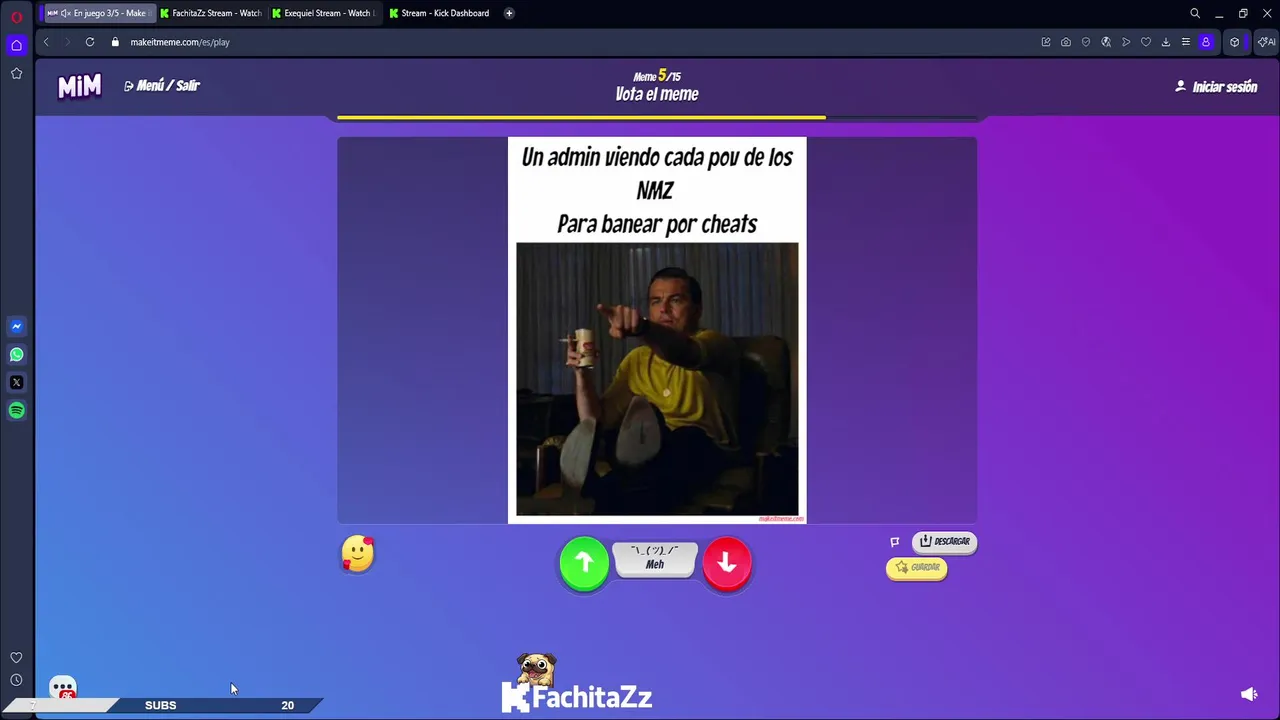Open the downloads toolbar icon
Screen dimensions: 1280x720
(x=1166, y=42)
